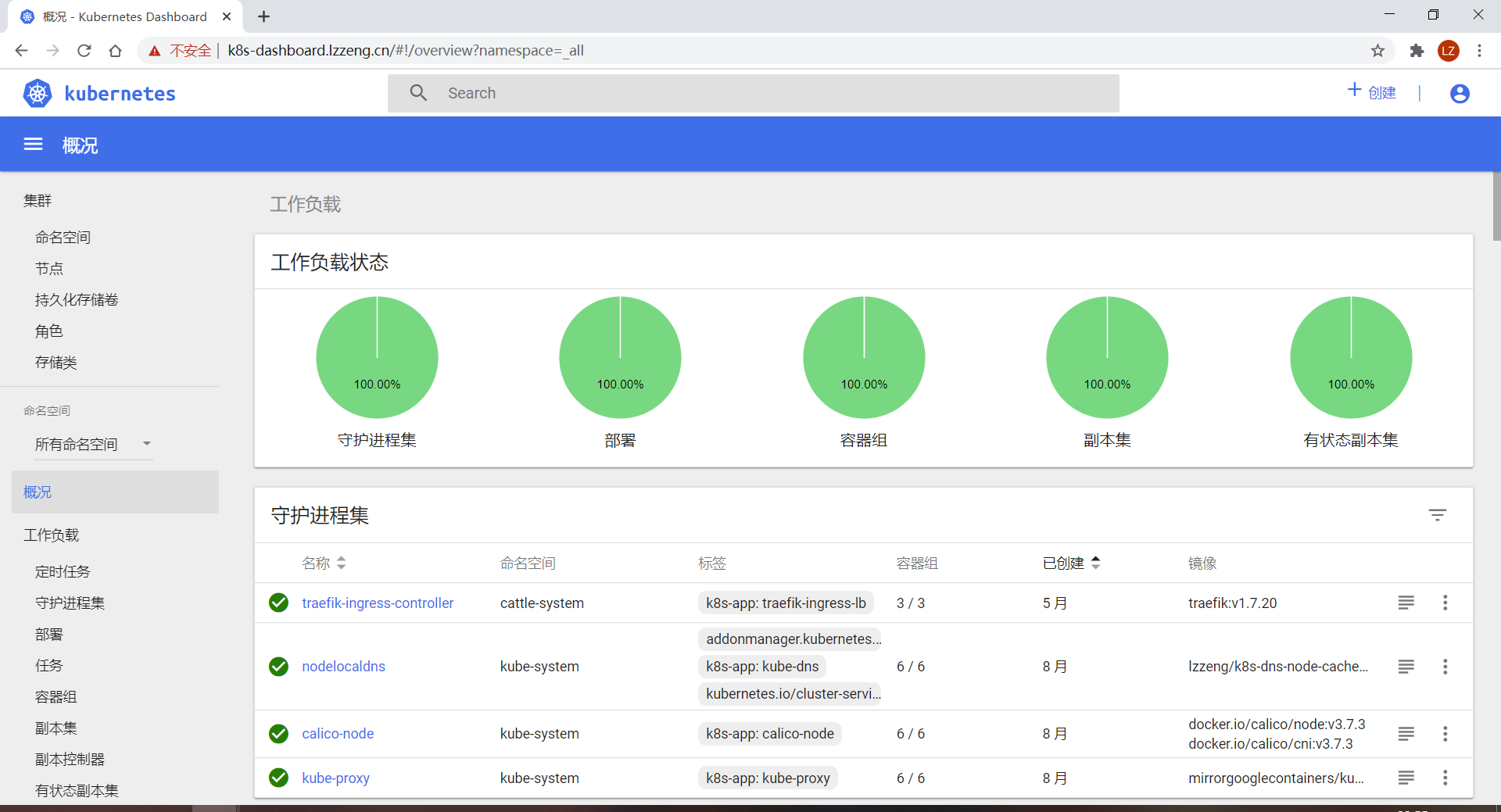The image size is (1501, 812).
Task: Select 节点 in sidebar
Action: 48,268
